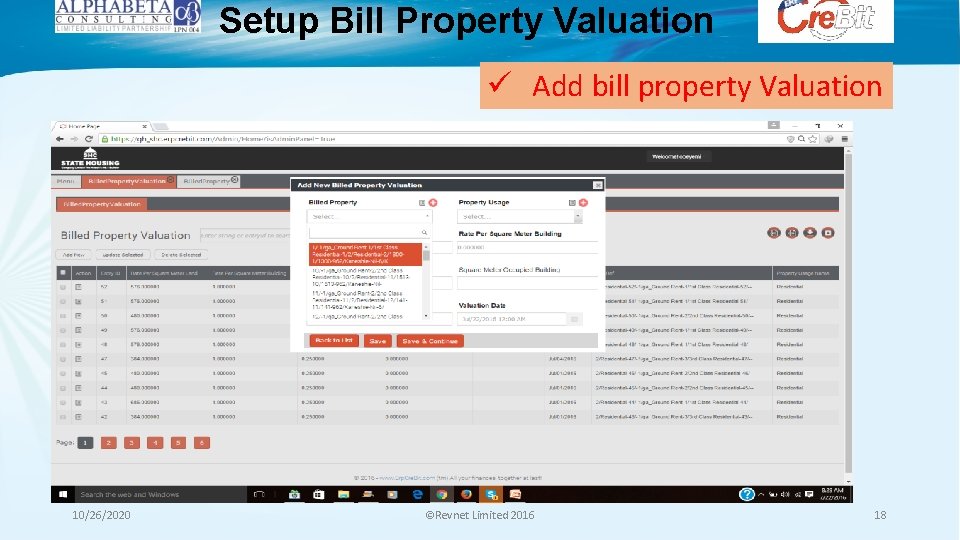Bookmark page using the star icon
The height and width of the screenshot is (540, 960).
pos(812,139)
